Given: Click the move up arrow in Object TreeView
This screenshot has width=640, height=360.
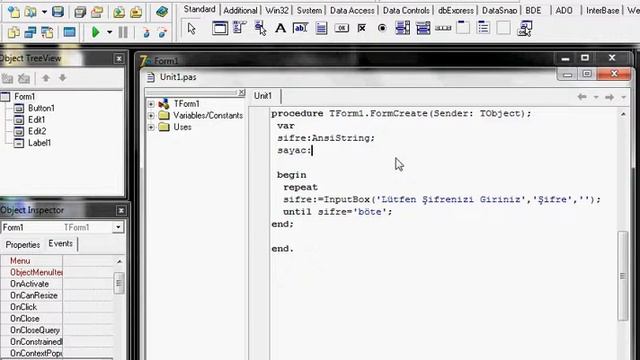Looking at the screenshot, I should [46, 78].
